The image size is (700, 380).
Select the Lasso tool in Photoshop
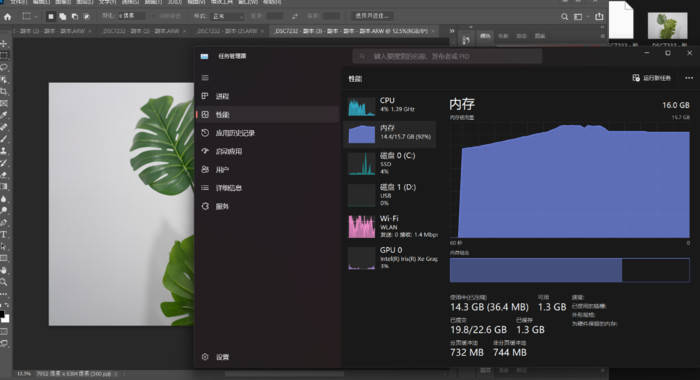(x=4, y=67)
